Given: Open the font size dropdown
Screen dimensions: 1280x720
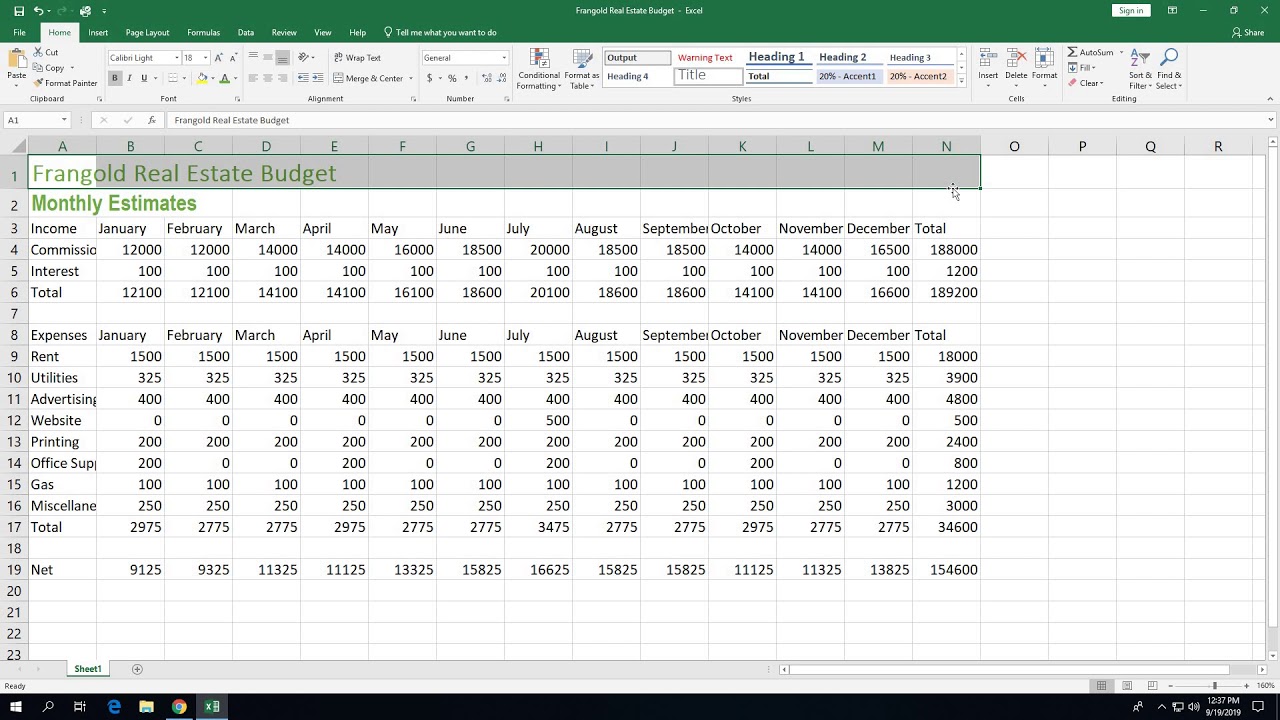Looking at the screenshot, I should tap(205, 58).
